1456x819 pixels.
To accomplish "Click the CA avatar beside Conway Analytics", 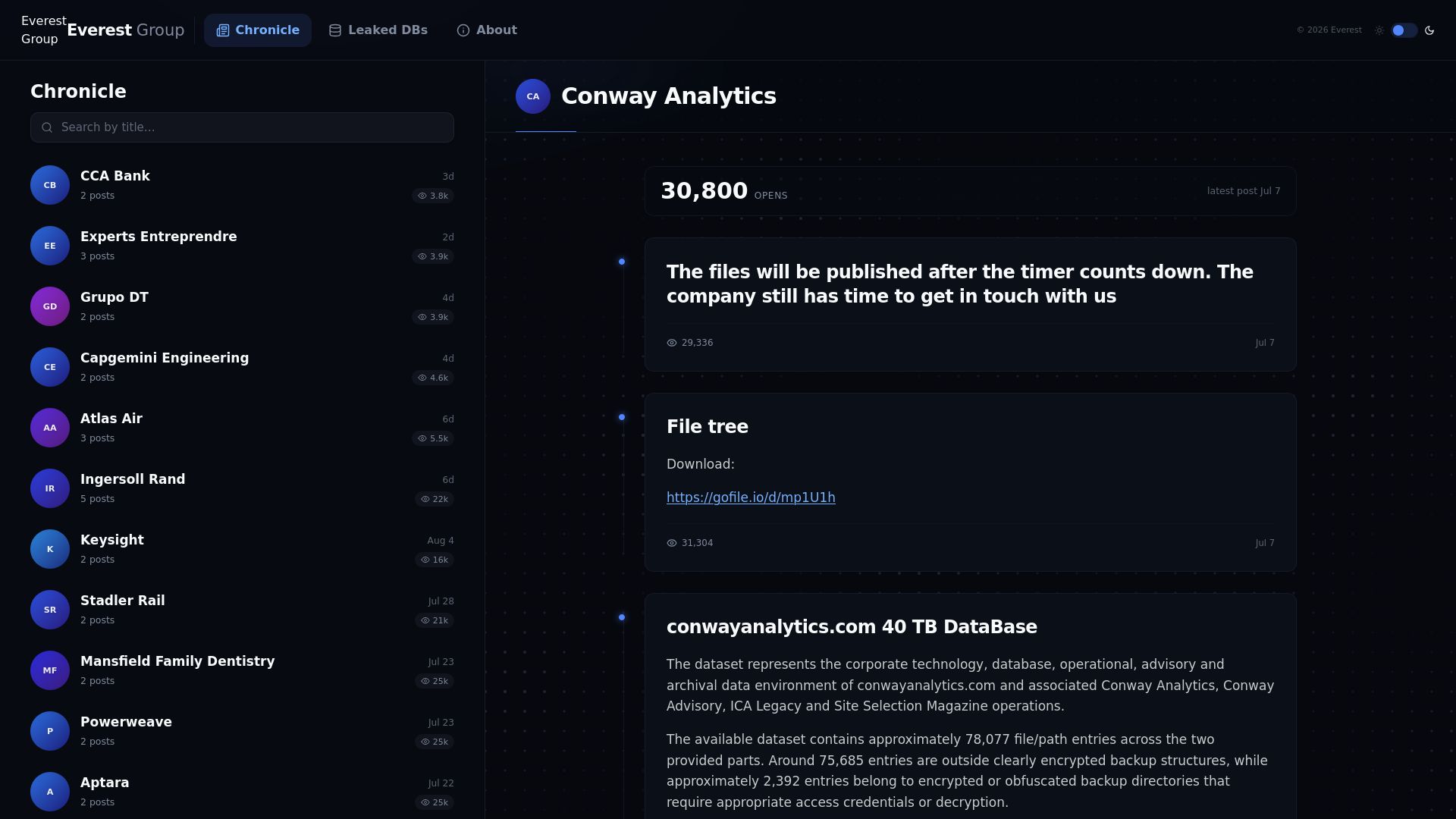I will (x=533, y=96).
